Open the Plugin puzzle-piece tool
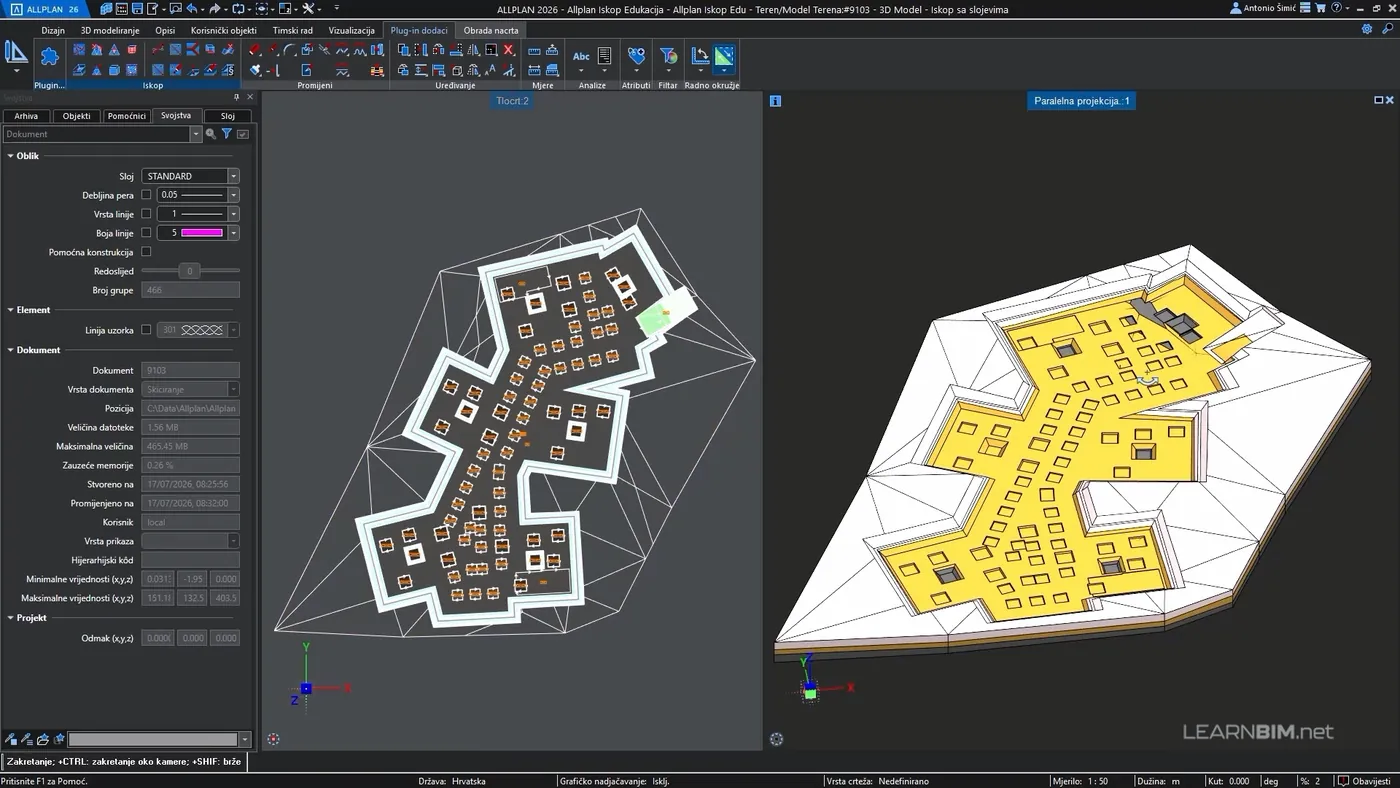 click(49, 57)
